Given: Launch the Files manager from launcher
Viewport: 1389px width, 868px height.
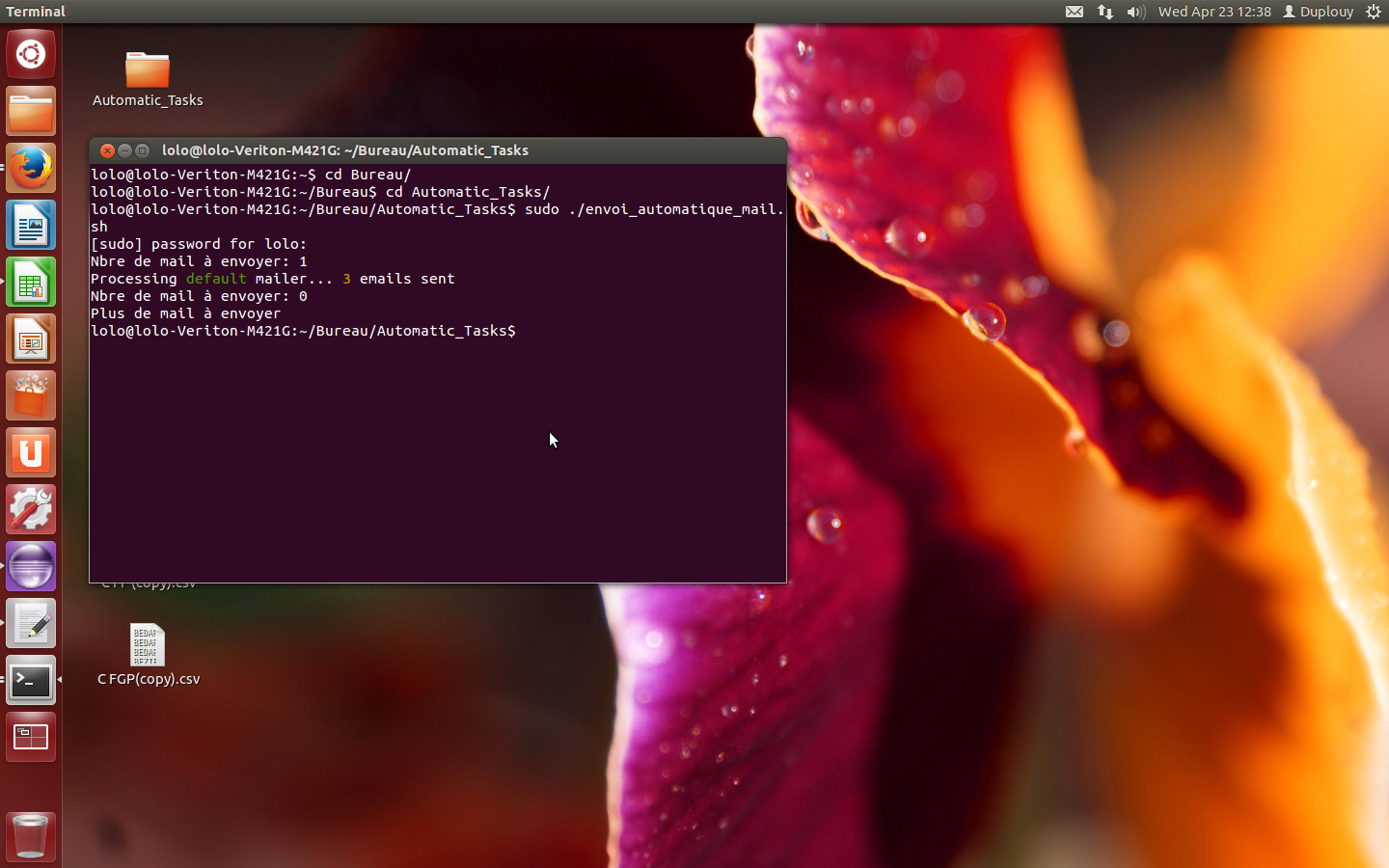Looking at the screenshot, I should tap(31, 112).
